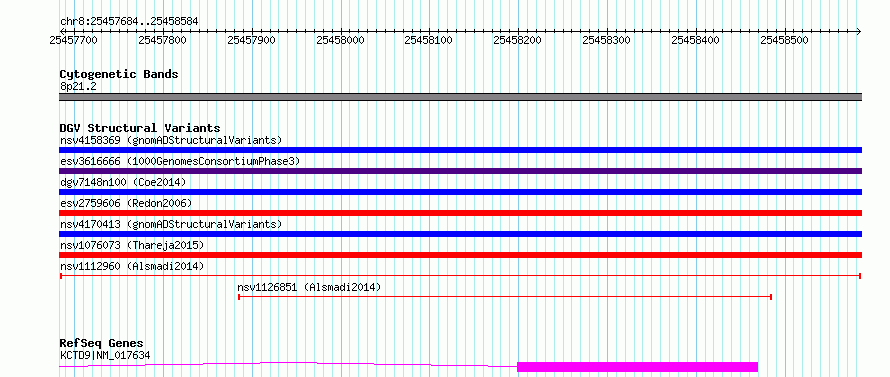The width and height of the screenshot is (890, 377).
Task: Select the nsv1076073 Thareja2015 red bar
Action: coord(460,255)
